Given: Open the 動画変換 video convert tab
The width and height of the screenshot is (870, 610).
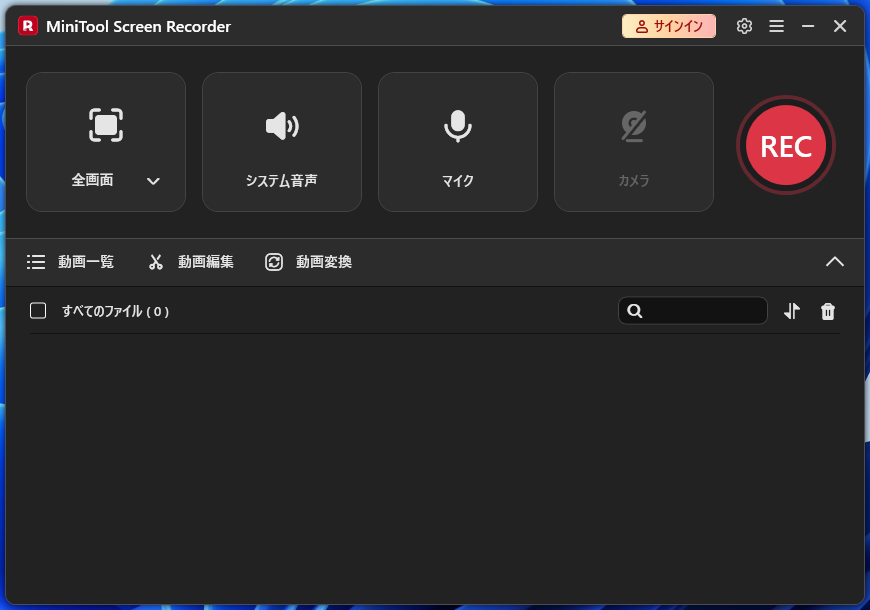Looking at the screenshot, I should coord(308,262).
